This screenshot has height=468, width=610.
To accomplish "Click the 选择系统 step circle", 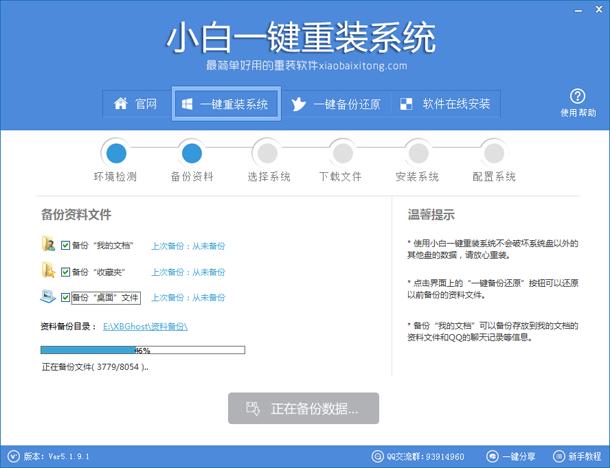I will (x=268, y=153).
